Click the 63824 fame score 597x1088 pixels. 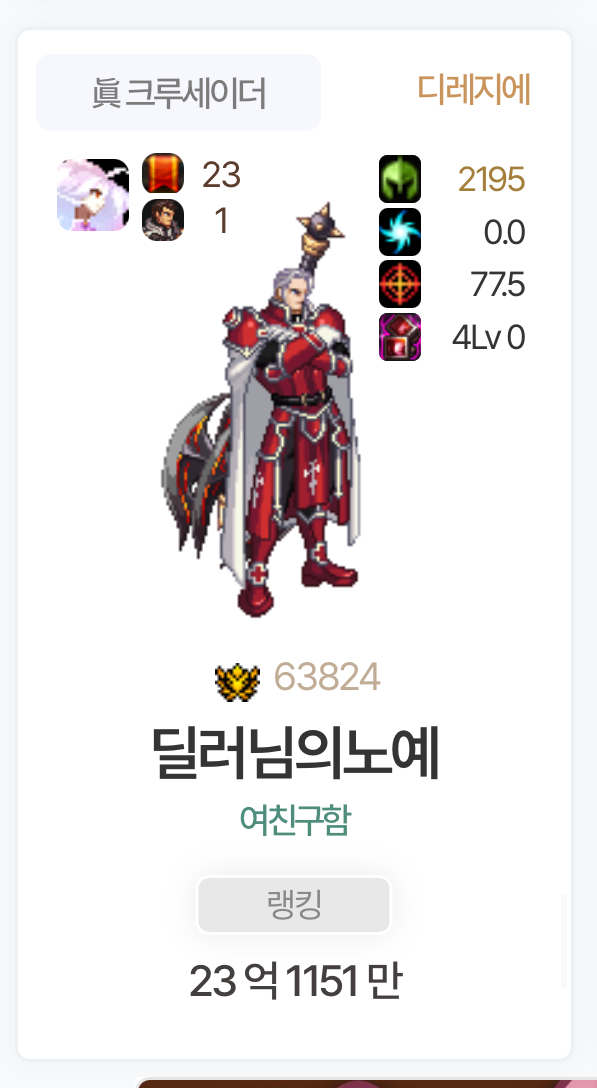pyautogui.click(x=327, y=677)
